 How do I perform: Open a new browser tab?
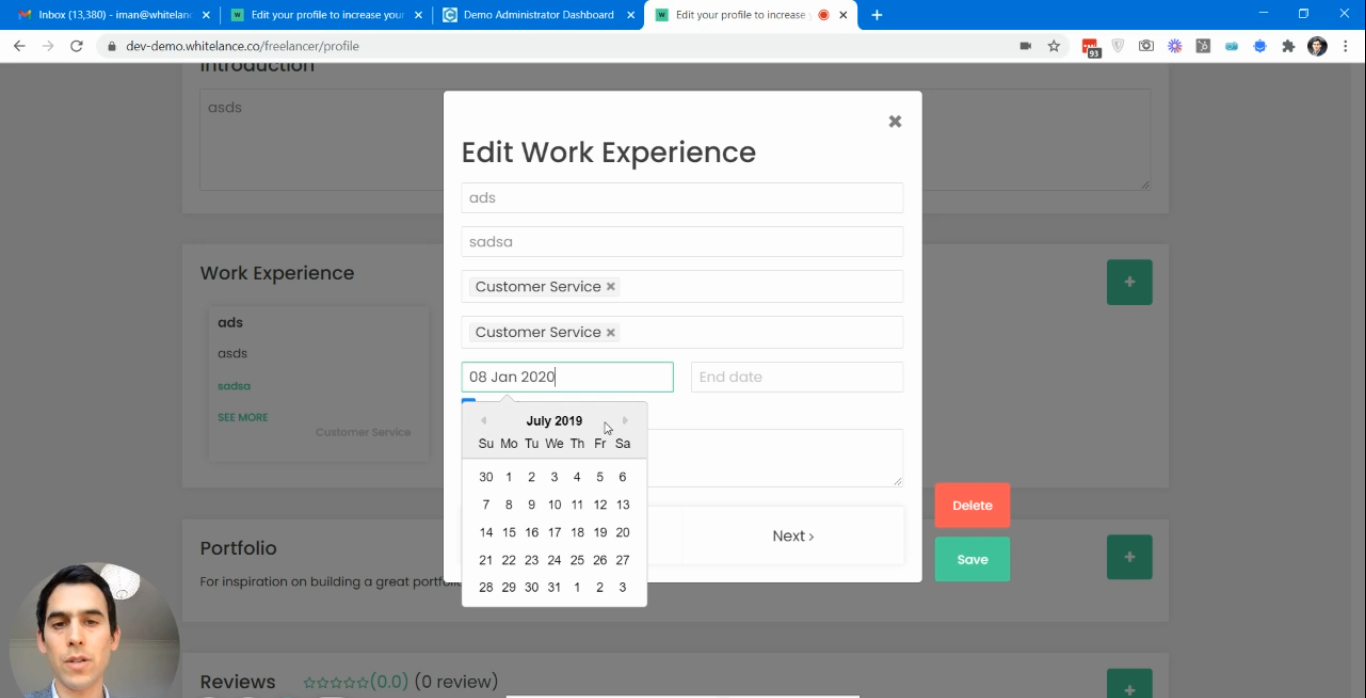[x=877, y=15]
